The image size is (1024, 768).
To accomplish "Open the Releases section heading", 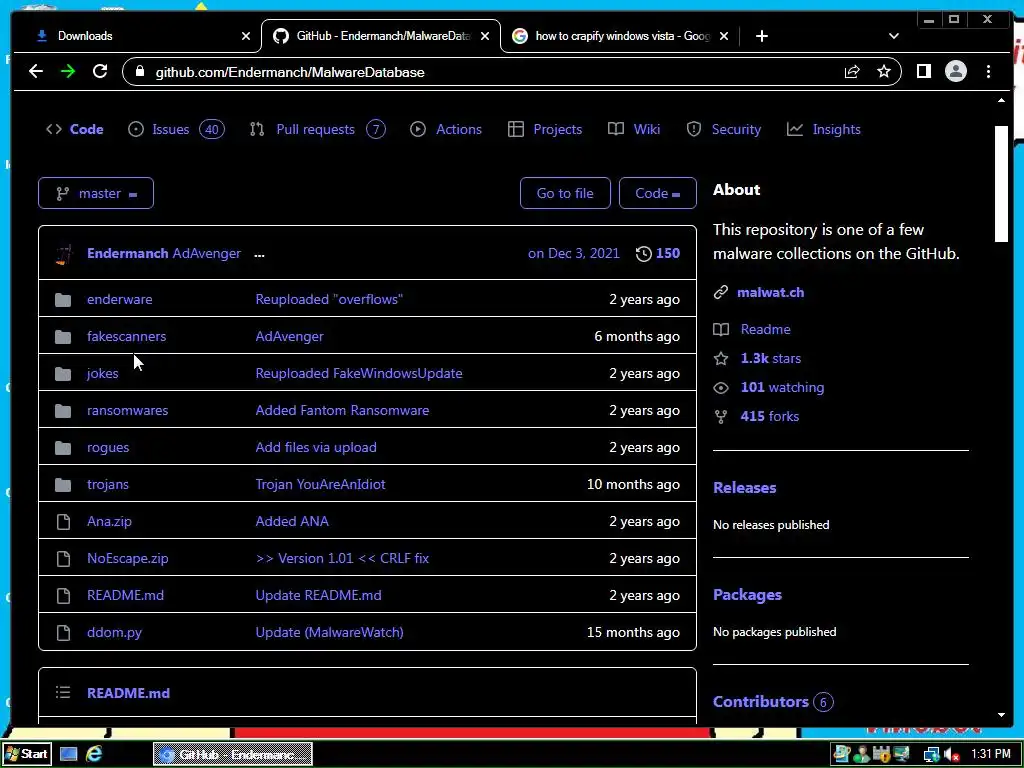I will [744, 488].
